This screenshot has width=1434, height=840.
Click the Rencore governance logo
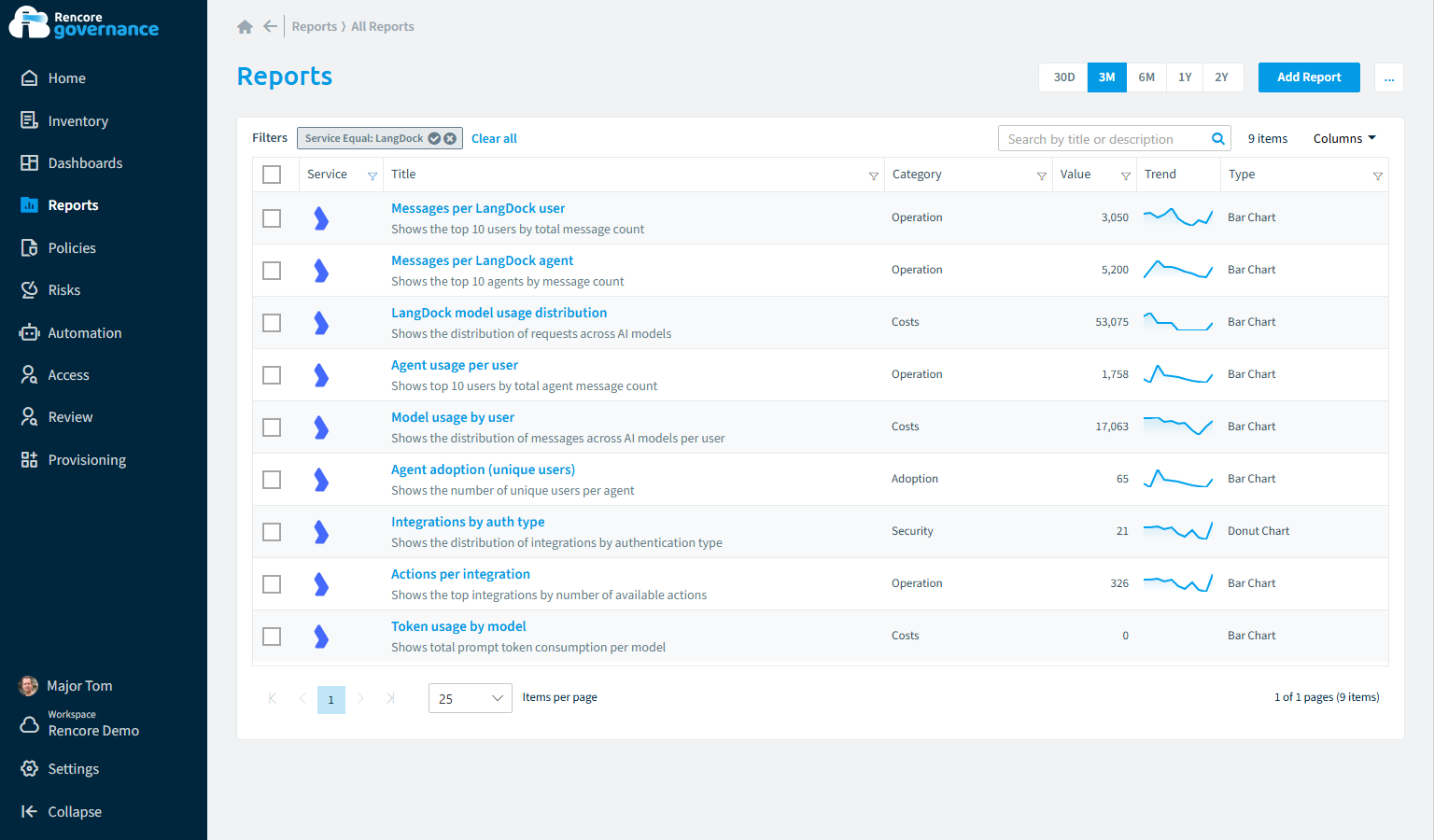[84, 23]
